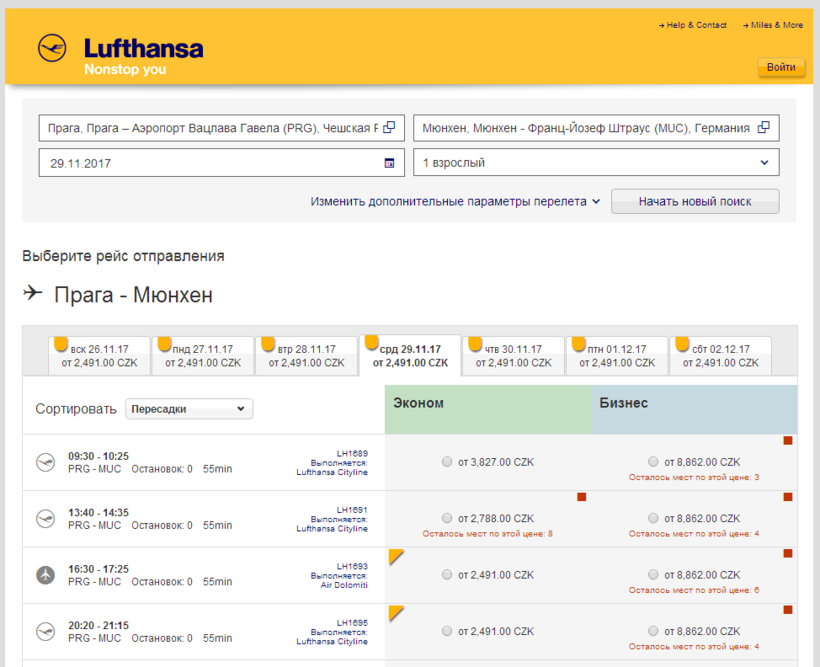
Task: Switch to the чтв 30.11.17 date tab
Action: click(x=513, y=356)
